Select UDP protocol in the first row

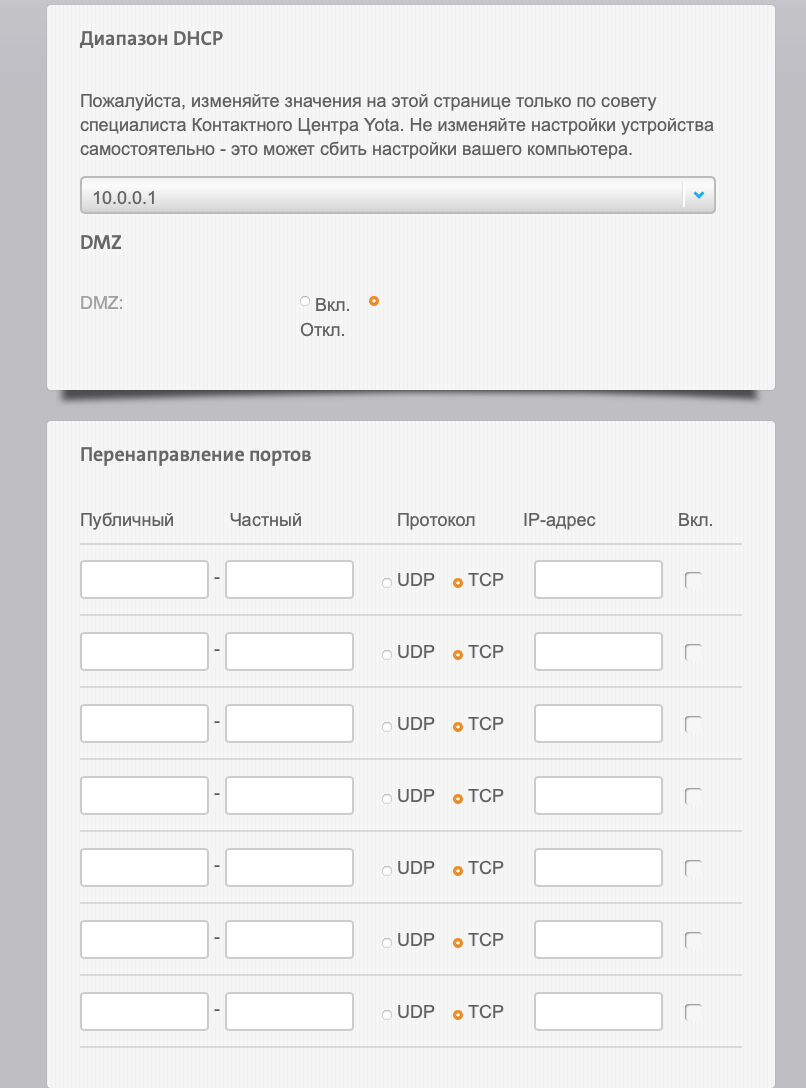(x=387, y=583)
